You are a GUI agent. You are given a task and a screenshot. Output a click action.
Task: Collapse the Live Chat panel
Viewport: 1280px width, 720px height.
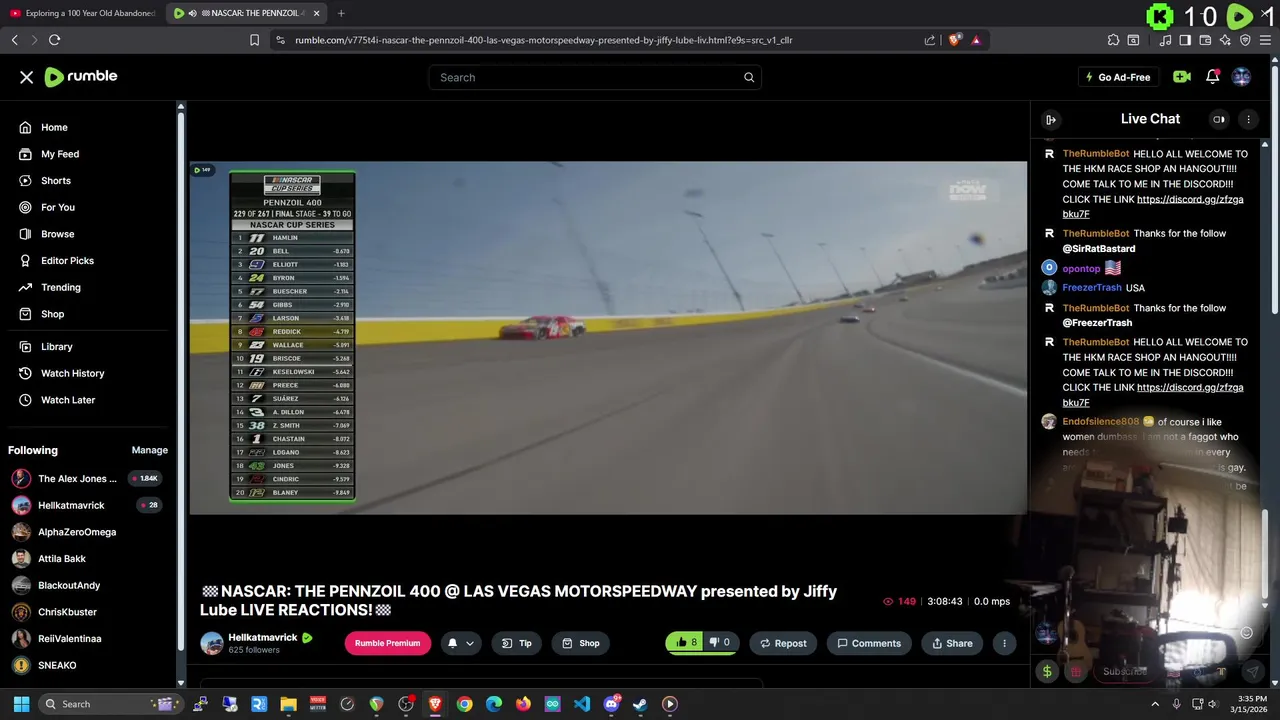(1051, 119)
